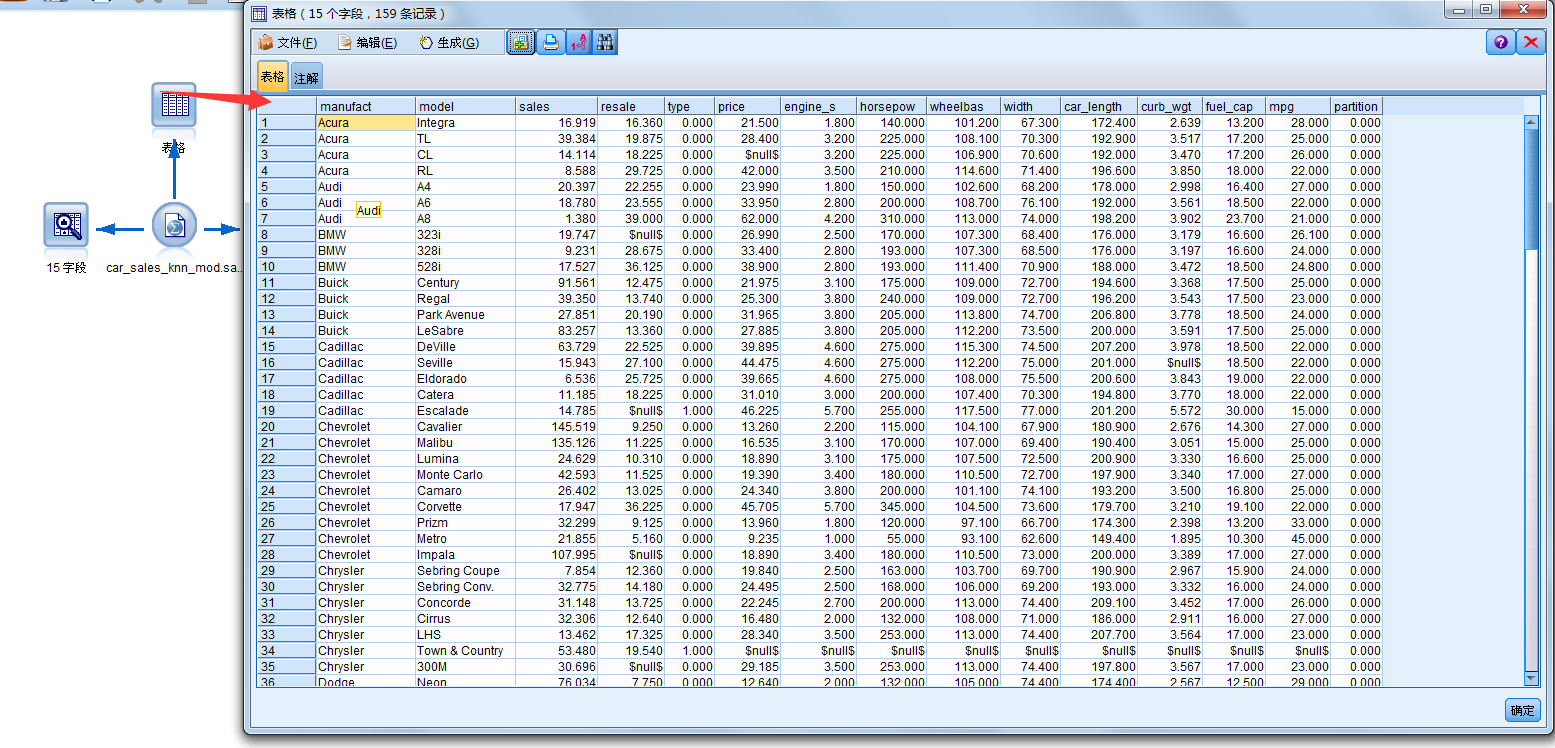The height and width of the screenshot is (748, 1555).
Task: Switch to the 注解 annotations tab
Action: pyautogui.click(x=307, y=78)
